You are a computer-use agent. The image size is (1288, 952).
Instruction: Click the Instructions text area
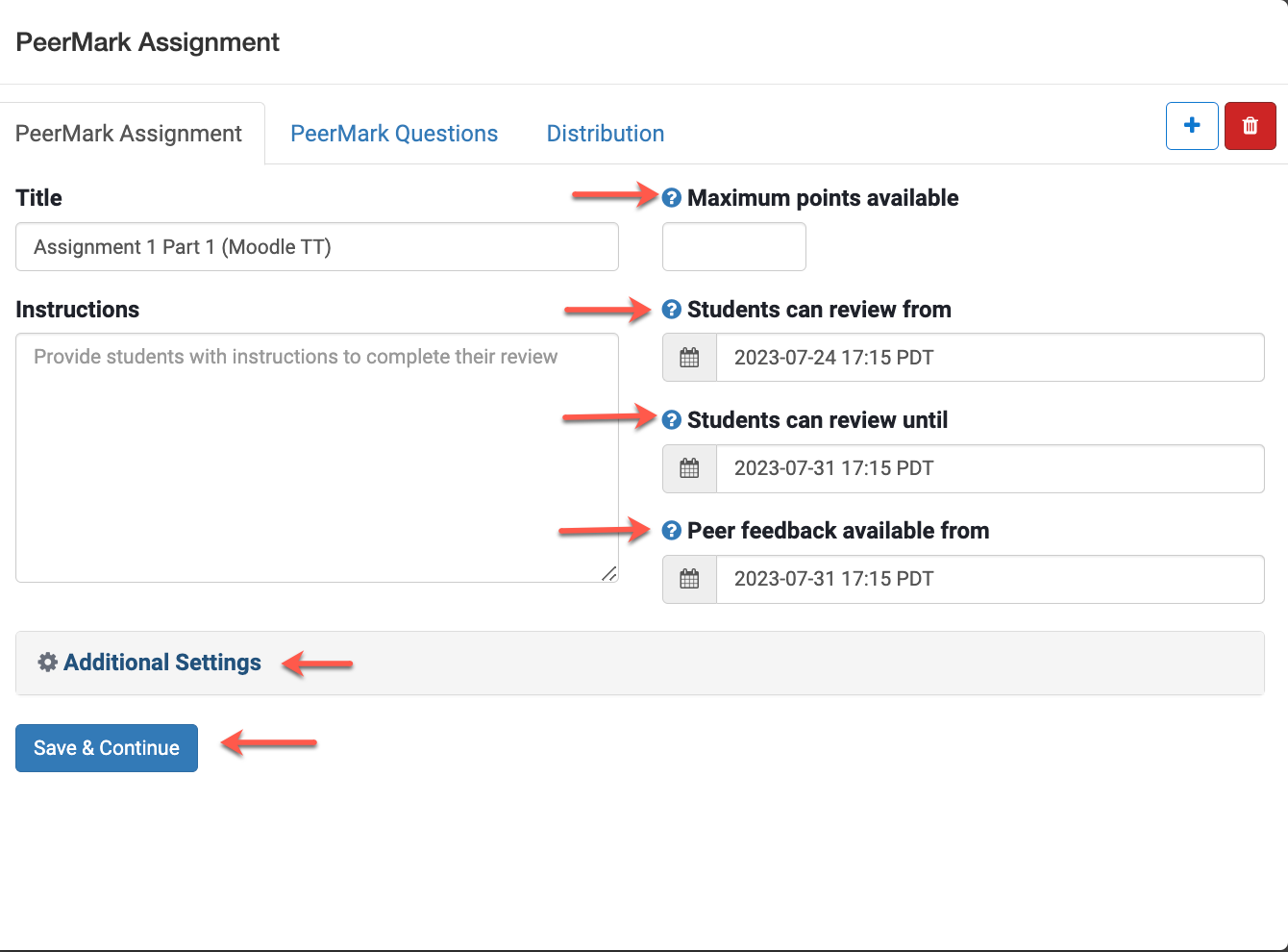tap(317, 458)
